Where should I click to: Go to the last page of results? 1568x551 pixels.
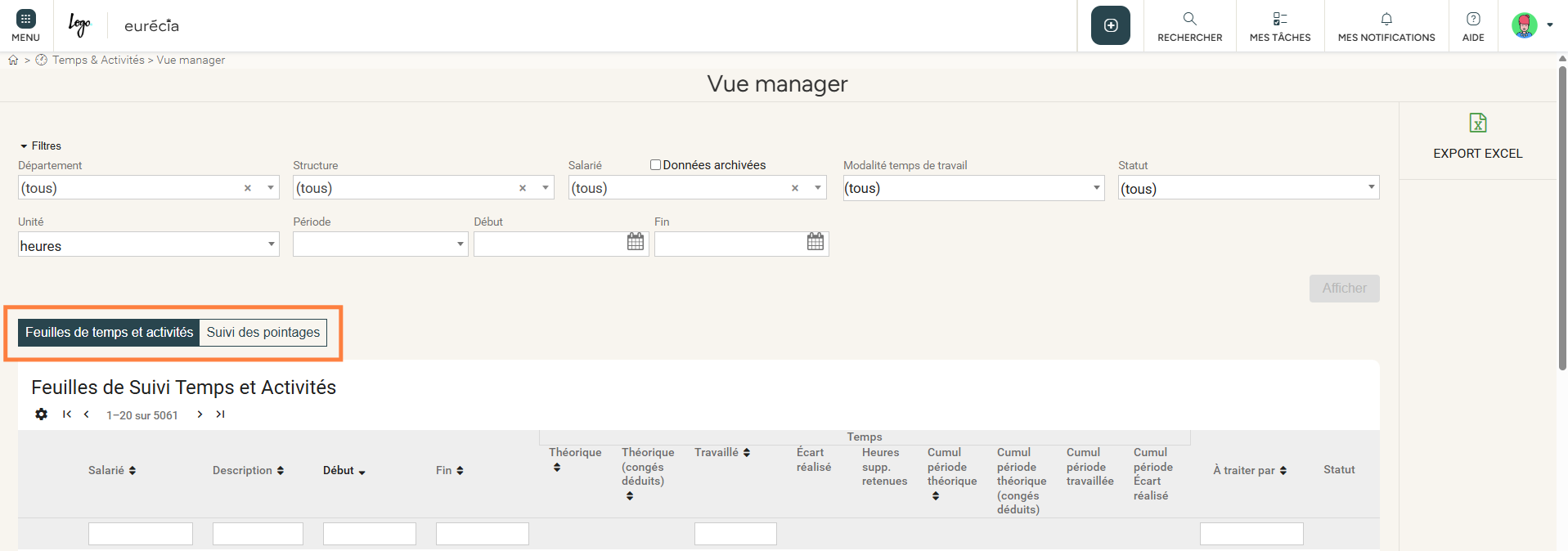point(220,414)
